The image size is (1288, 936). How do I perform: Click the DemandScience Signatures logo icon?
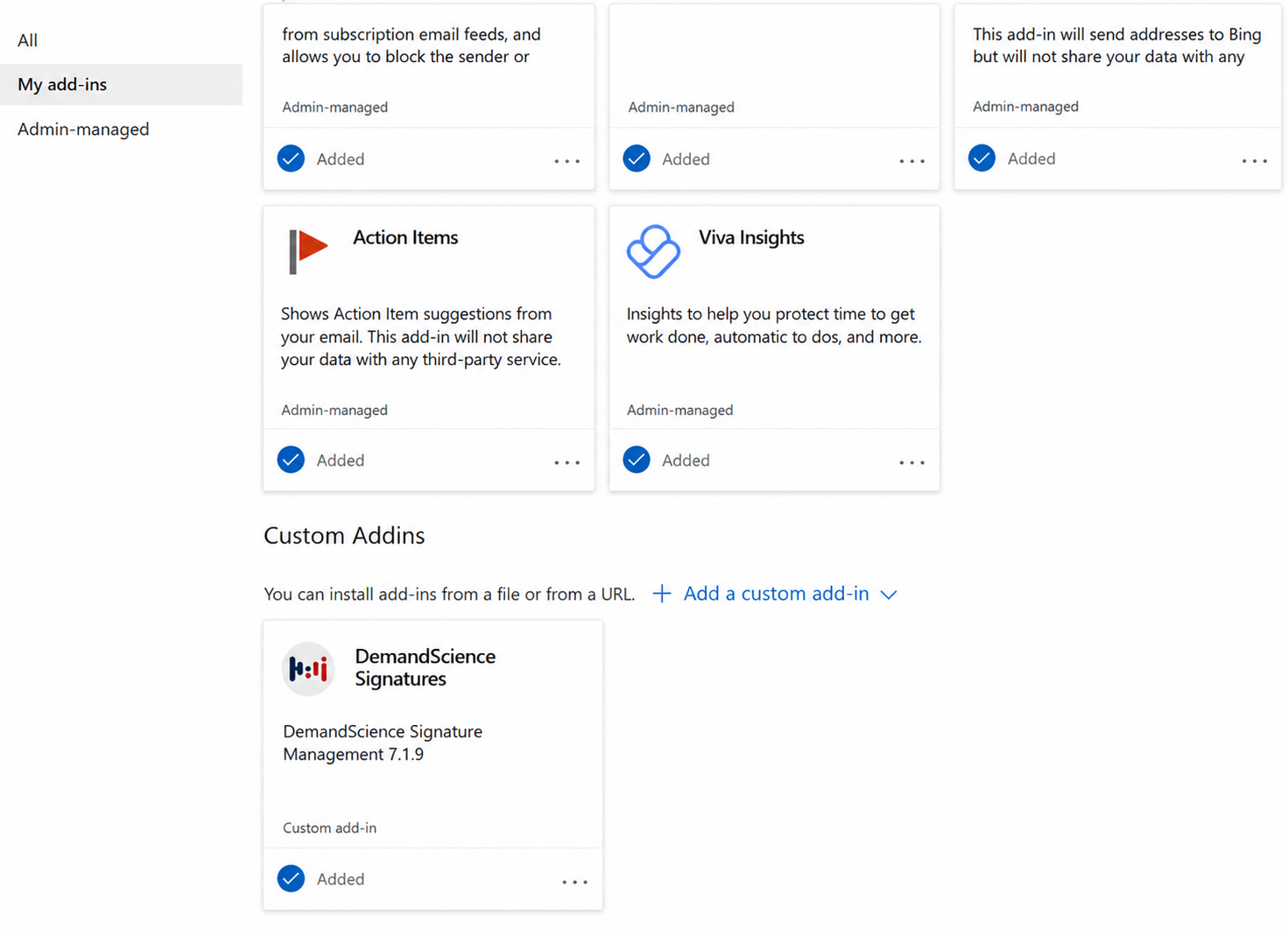308,670
